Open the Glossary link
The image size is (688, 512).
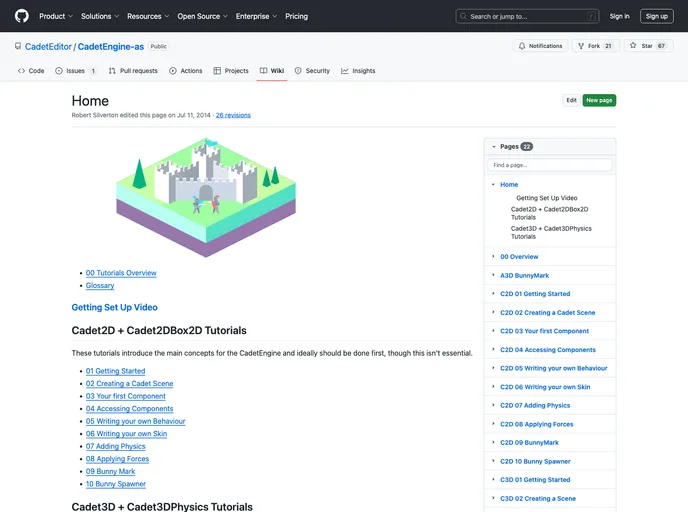click(100, 285)
